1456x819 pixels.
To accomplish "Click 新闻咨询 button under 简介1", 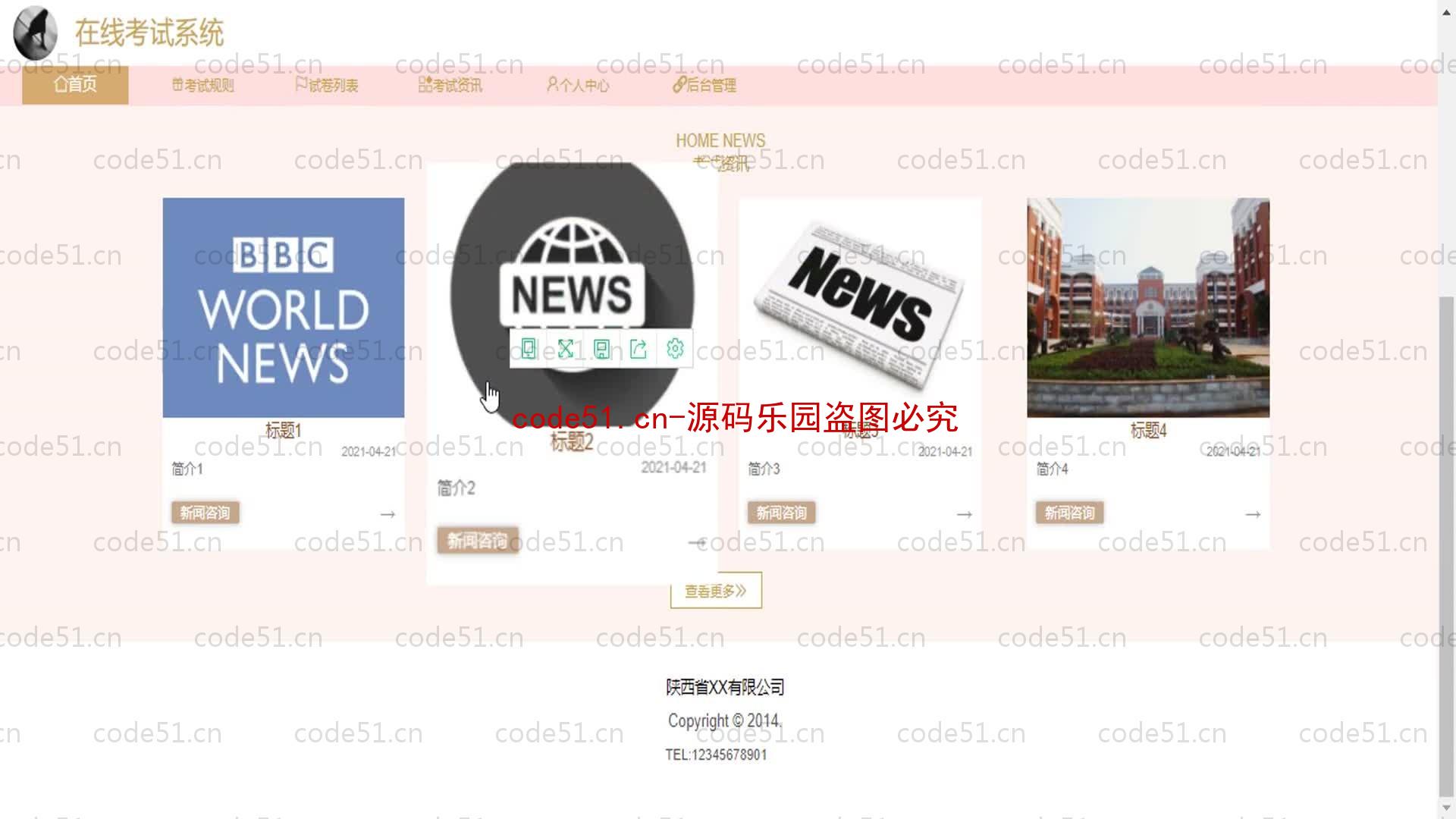I will [x=206, y=513].
